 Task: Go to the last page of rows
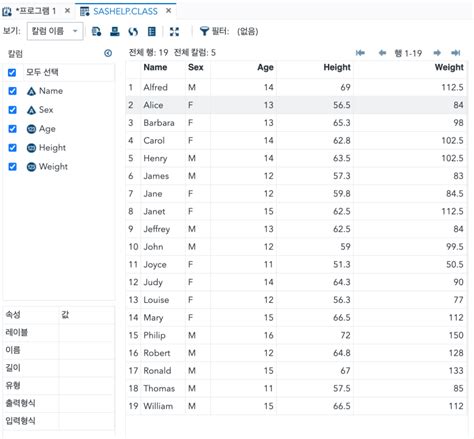click(456, 53)
